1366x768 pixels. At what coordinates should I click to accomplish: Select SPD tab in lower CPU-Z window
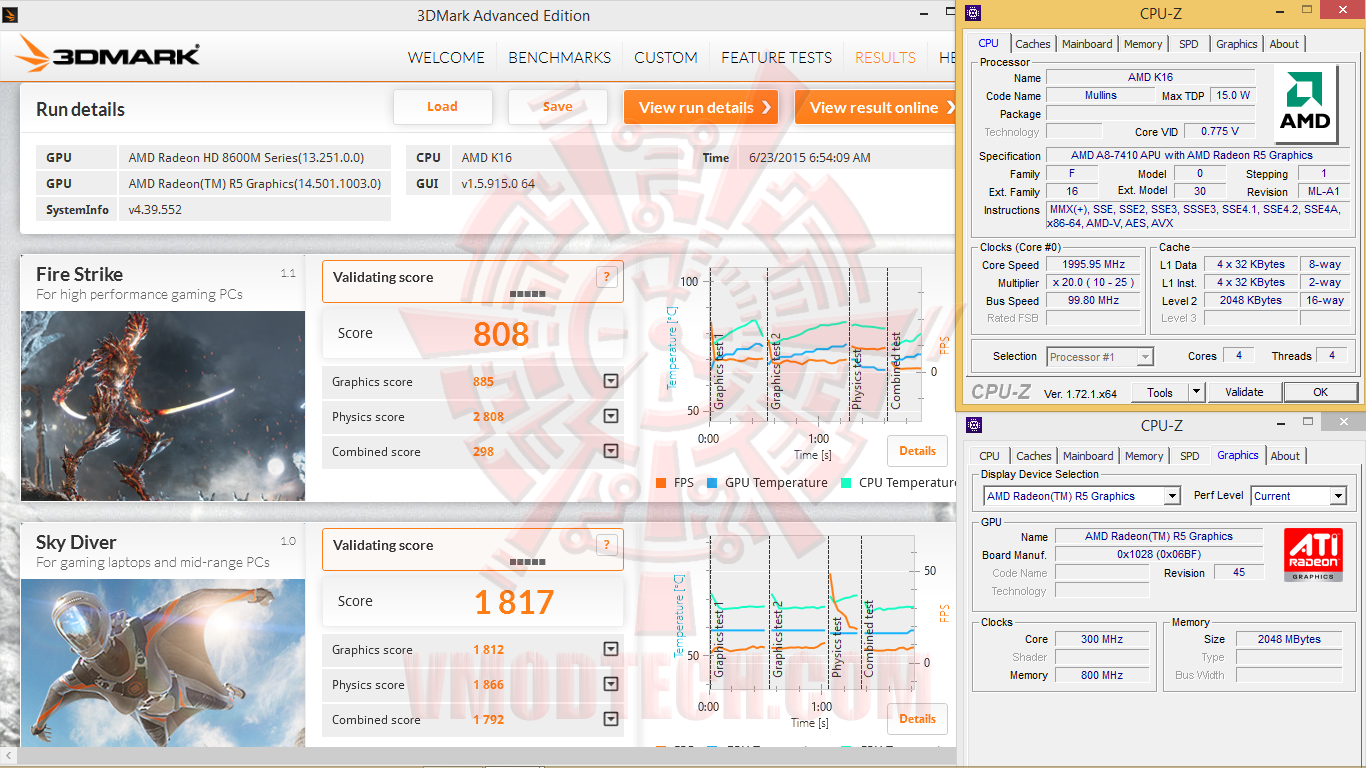[x=1190, y=456]
